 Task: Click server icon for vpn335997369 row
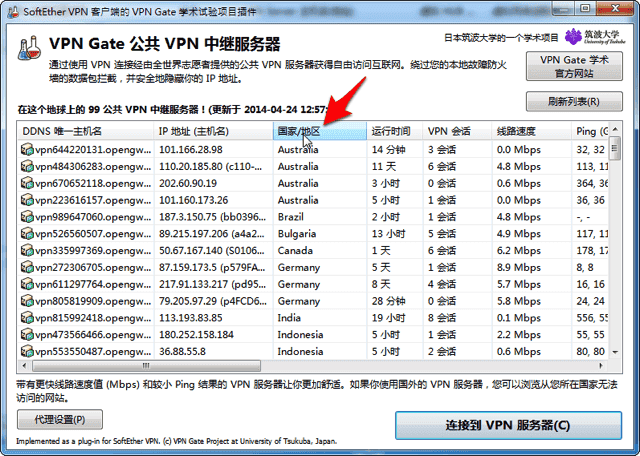(x=27, y=250)
